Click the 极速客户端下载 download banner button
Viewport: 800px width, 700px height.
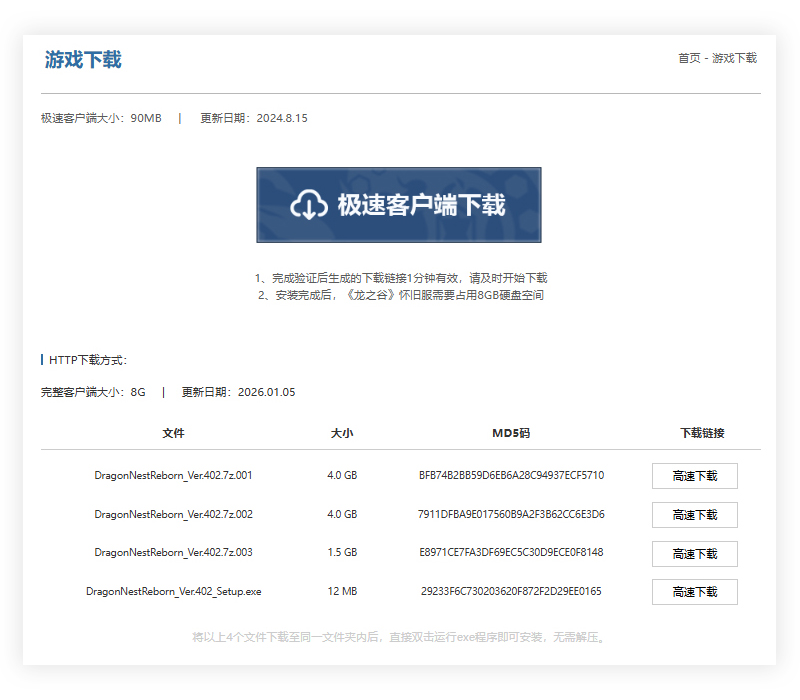pyautogui.click(x=398, y=205)
